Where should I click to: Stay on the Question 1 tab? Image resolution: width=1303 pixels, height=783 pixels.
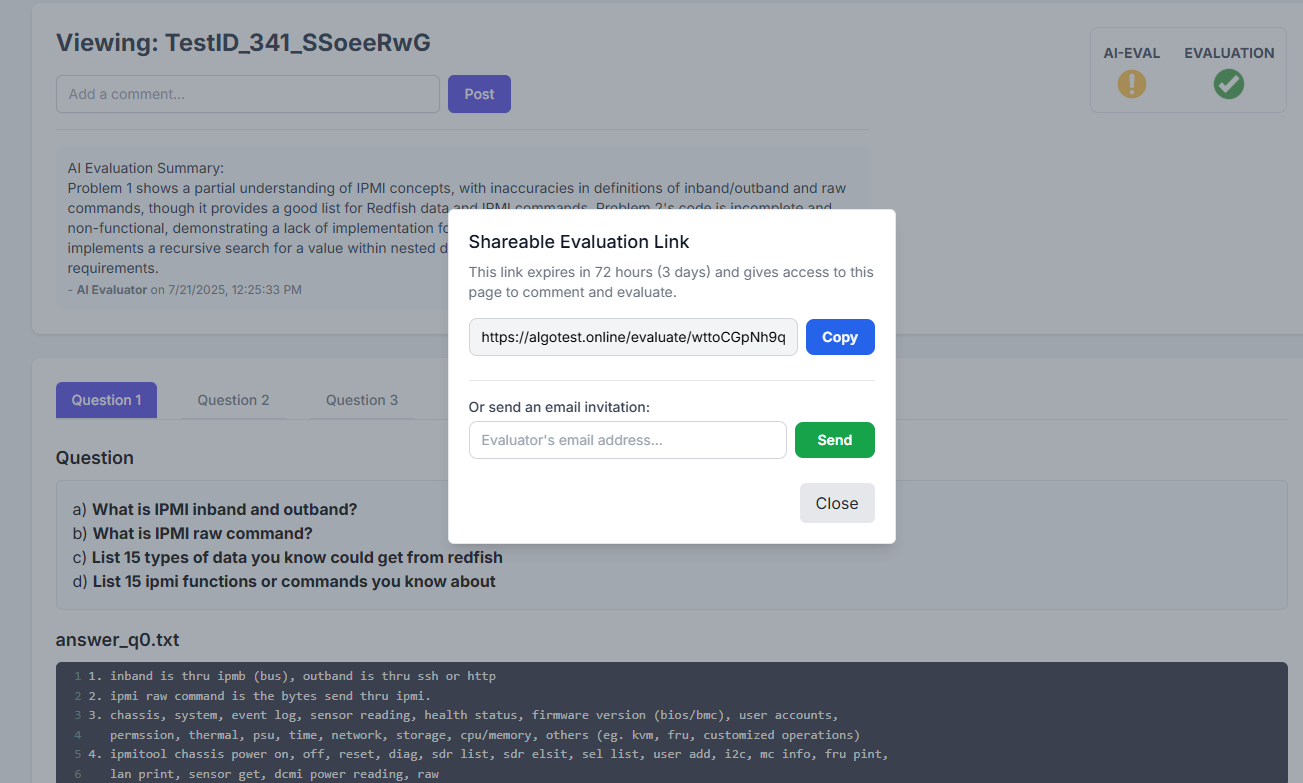point(106,399)
